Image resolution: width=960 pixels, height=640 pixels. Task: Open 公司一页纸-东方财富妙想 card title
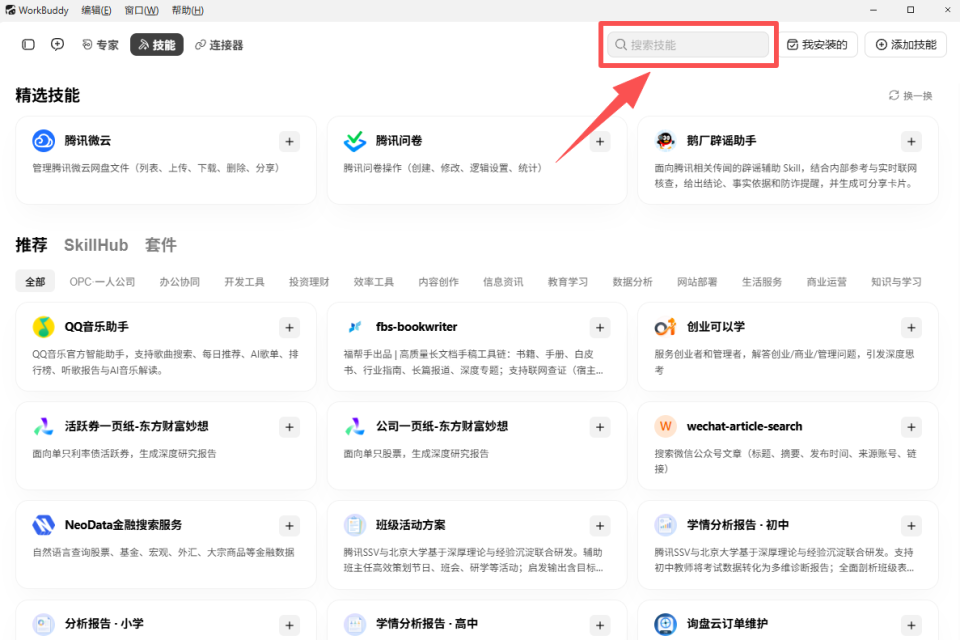click(441, 426)
